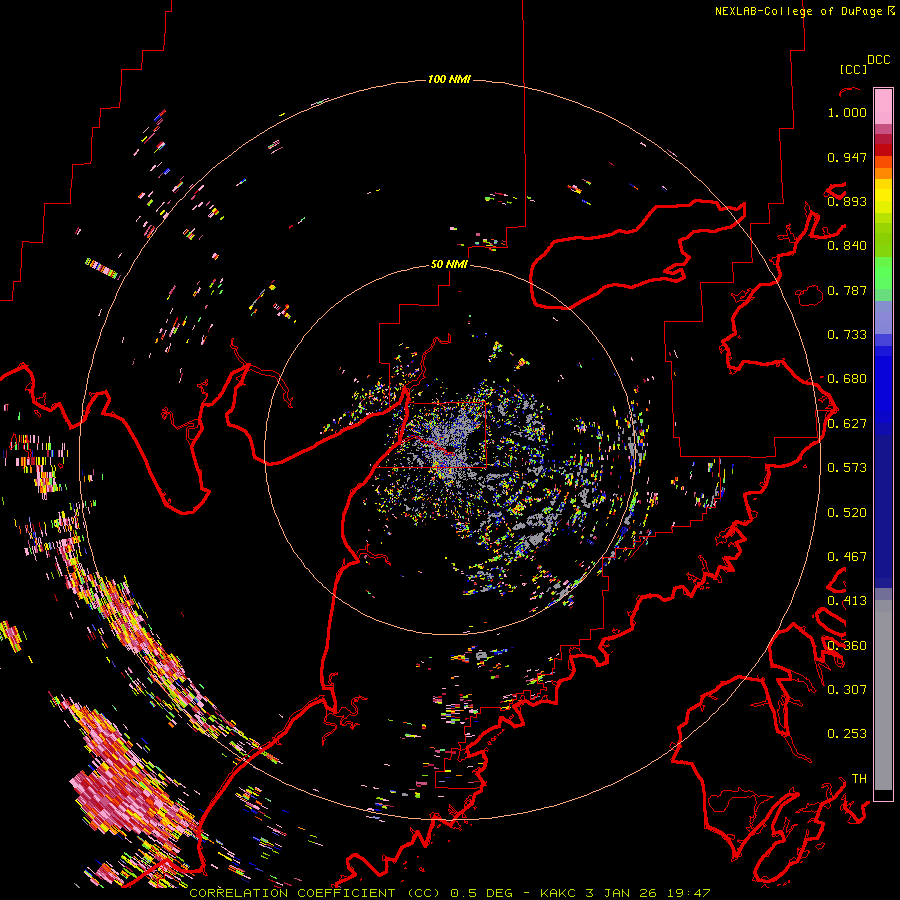Click the 19:47 timestamp in caption

tap(689, 893)
